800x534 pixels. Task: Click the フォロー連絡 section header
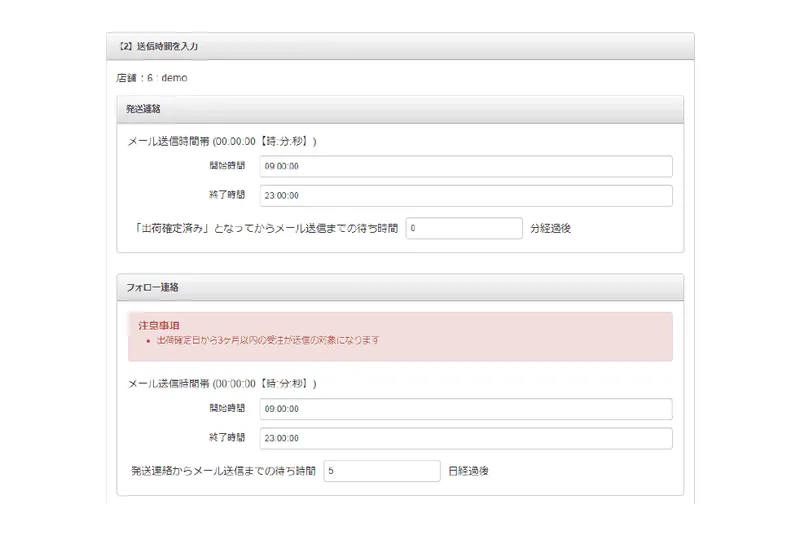click(400, 287)
